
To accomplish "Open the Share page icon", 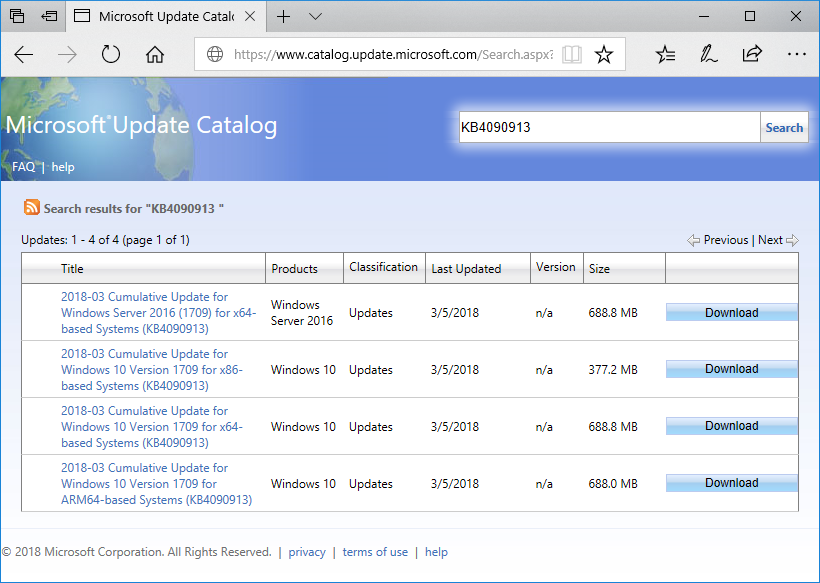I will click(752, 55).
